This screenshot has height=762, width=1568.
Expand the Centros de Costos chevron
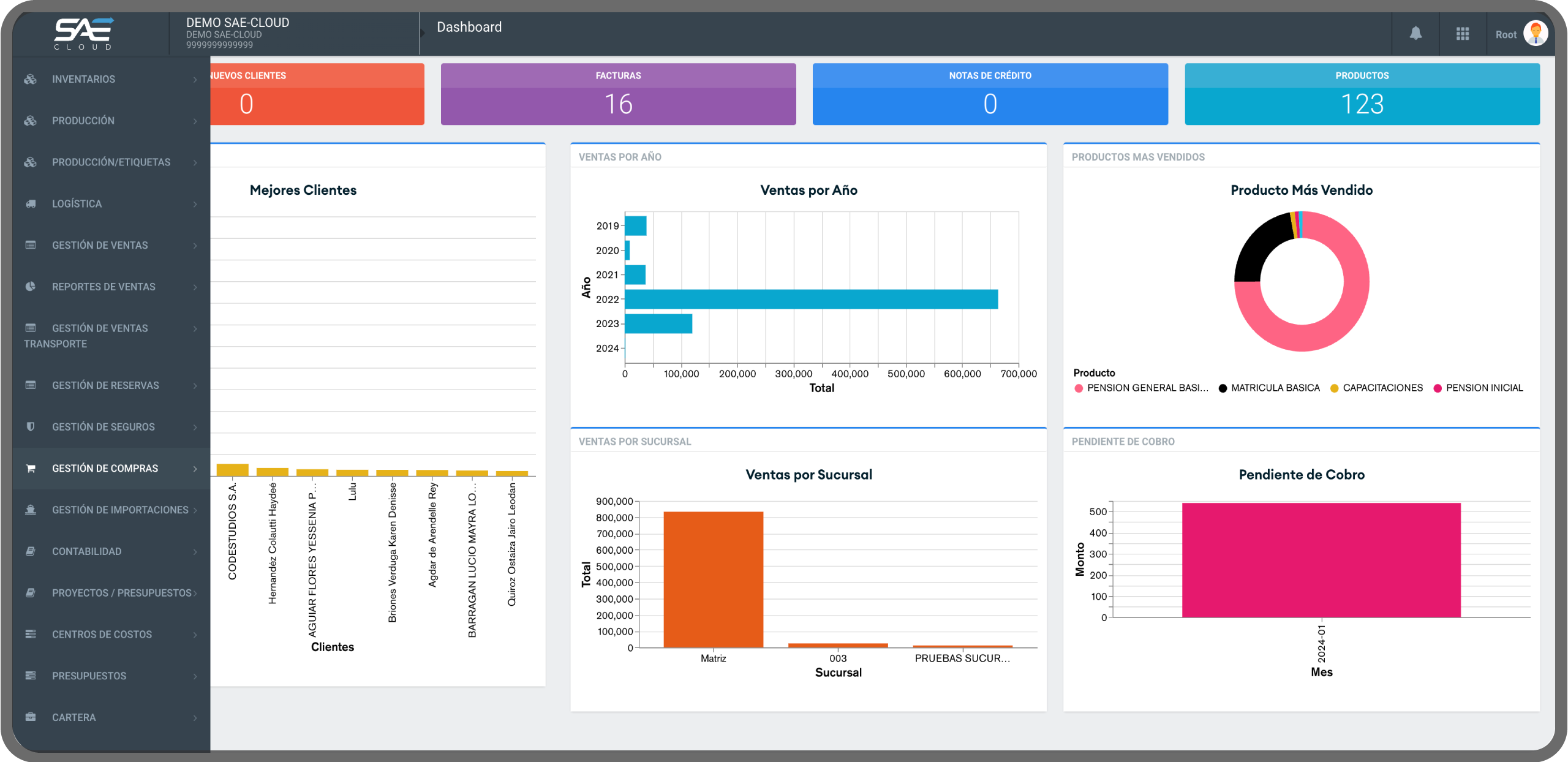click(195, 635)
